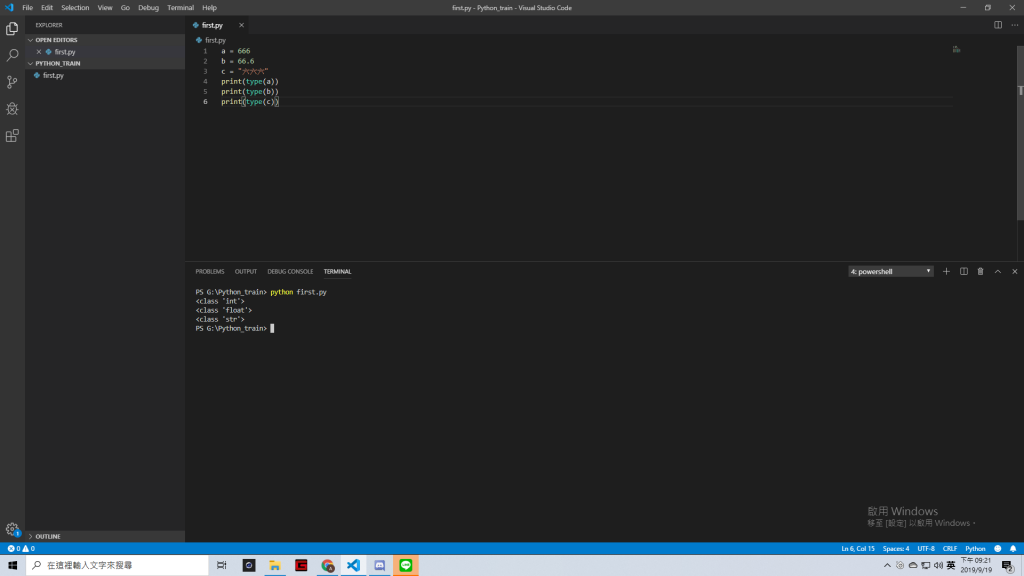The height and width of the screenshot is (576, 1024).
Task: Select language mode Python in status bar
Action: click(x=975, y=549)
